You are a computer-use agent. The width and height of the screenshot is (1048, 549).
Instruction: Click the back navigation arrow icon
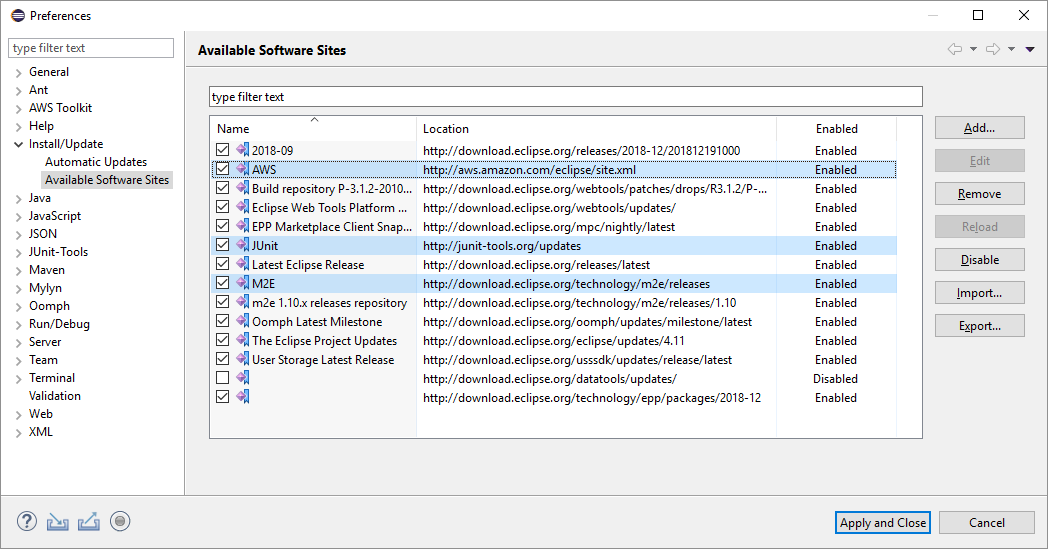pos(954,49)
